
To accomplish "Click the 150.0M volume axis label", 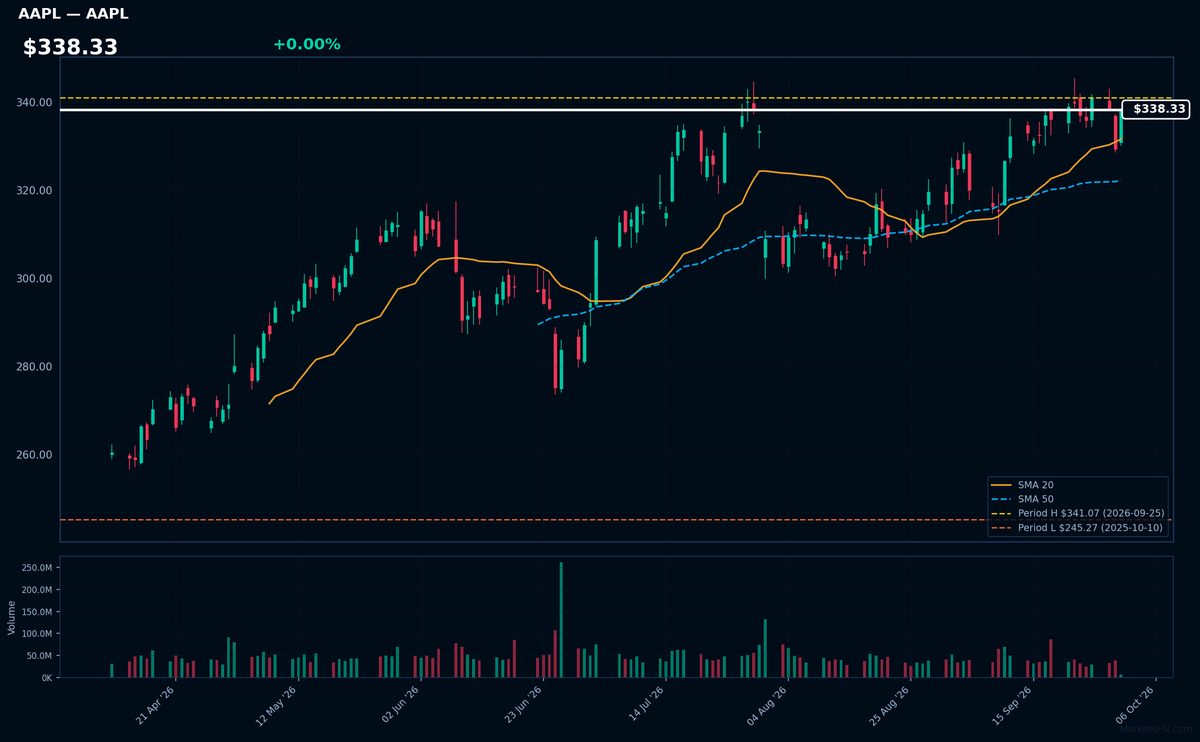I will click(37, 612).
